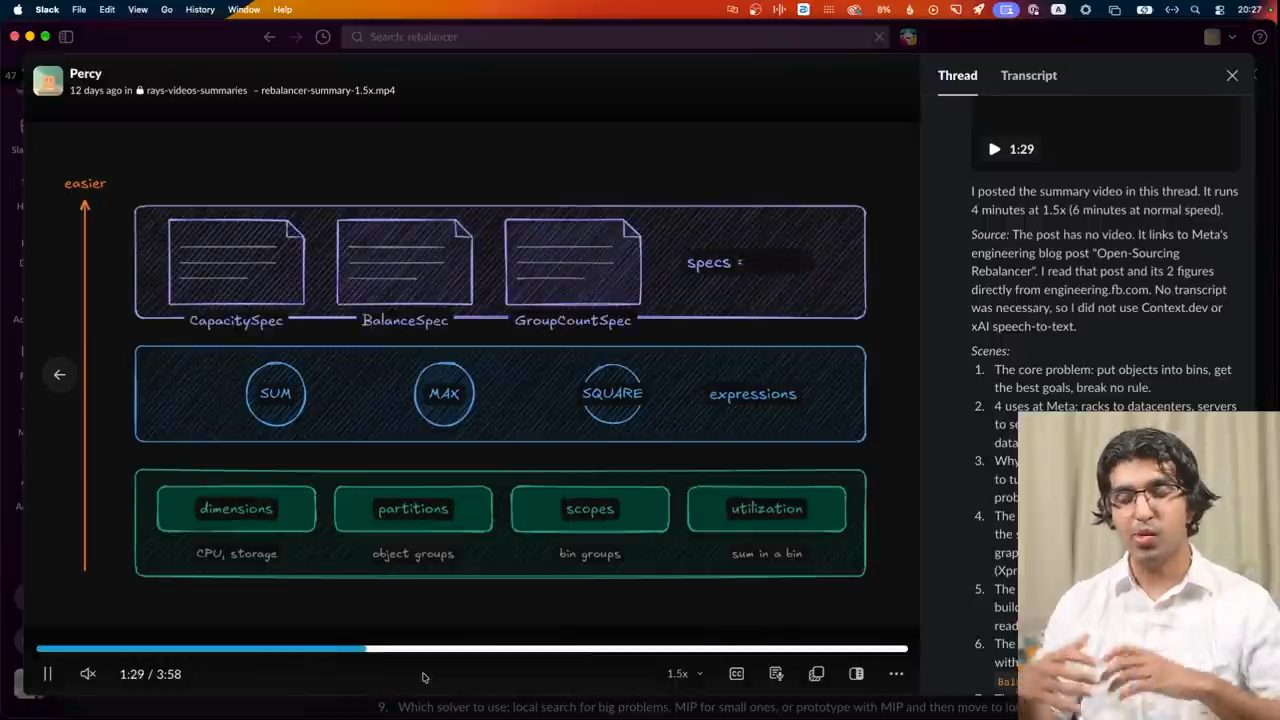Toggle the side panel view icon
The height and width of the screenshot is (720, 1280).
click(x=856, y=674)
